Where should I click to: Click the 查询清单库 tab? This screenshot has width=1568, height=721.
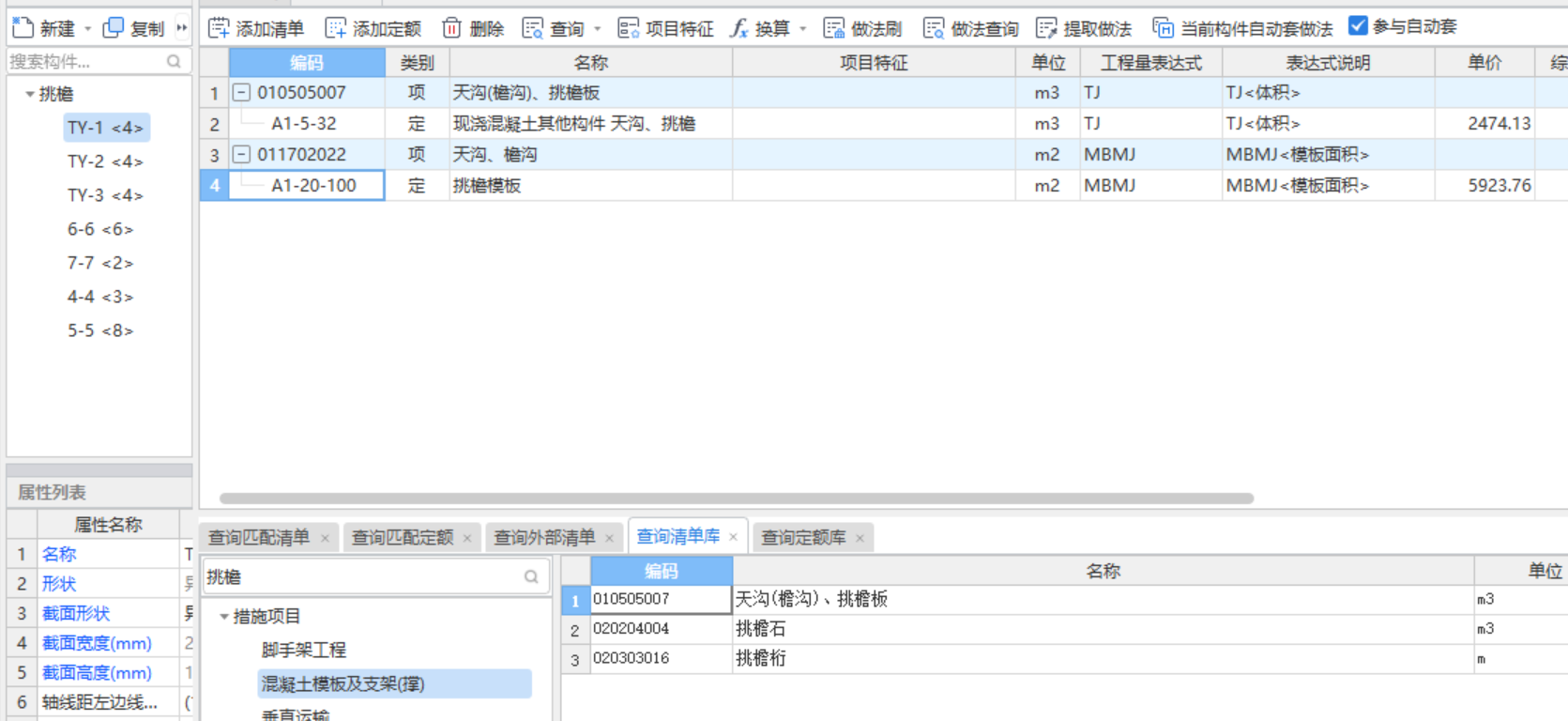(x=678, y=537)
